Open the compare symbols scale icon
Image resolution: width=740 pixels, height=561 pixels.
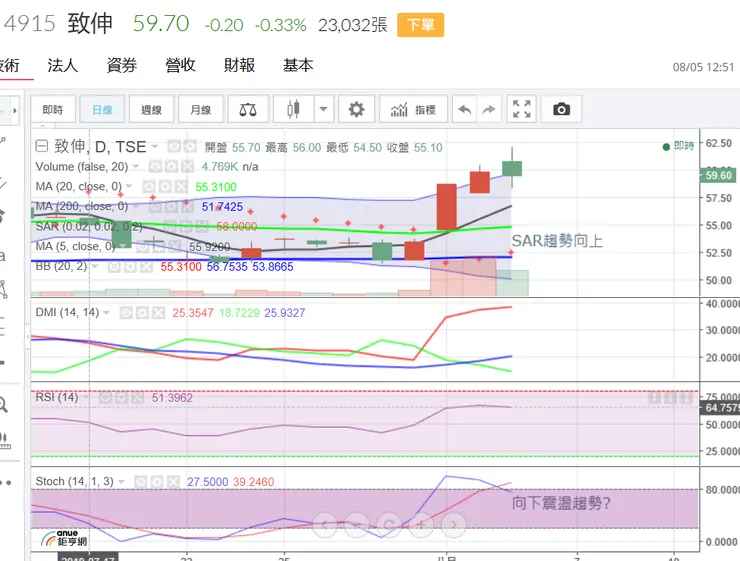tap(248, 109)
